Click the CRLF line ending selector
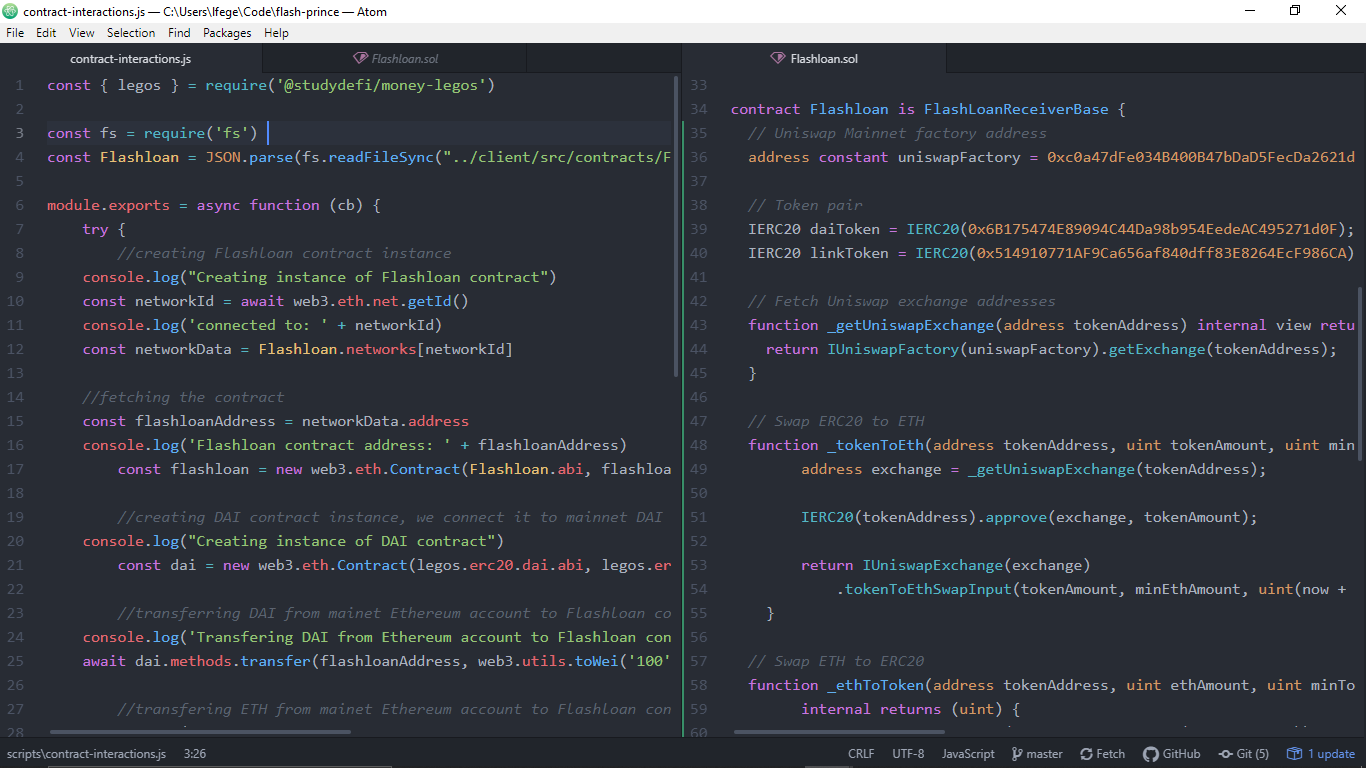 pos(861,754)
